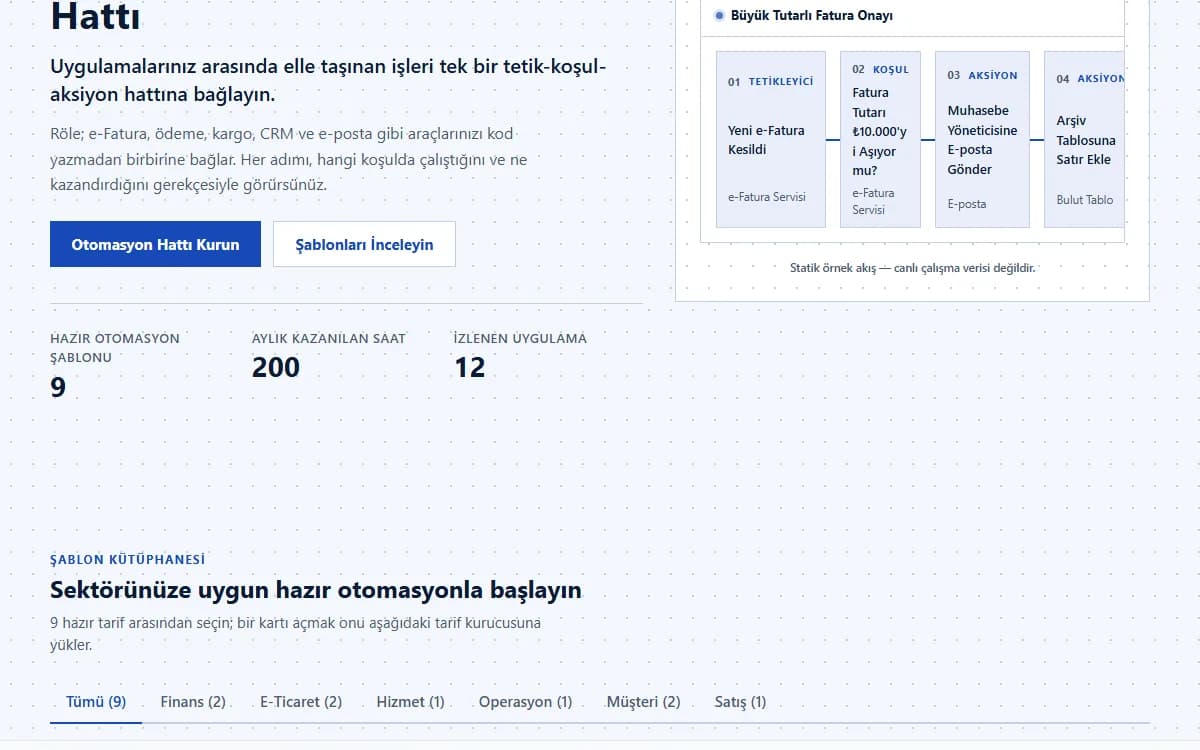The image size is (1200, 750).
Task: Click the Fatura Tutarı ₺10.000'yi Aşıyor mu condition card
Action: pyautogui.click(x=880, y=139)
